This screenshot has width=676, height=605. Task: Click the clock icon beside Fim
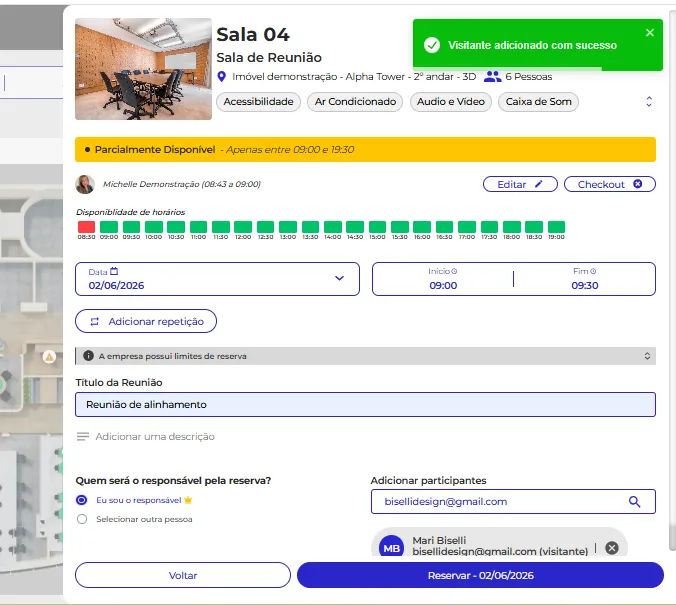click(593, 271)
